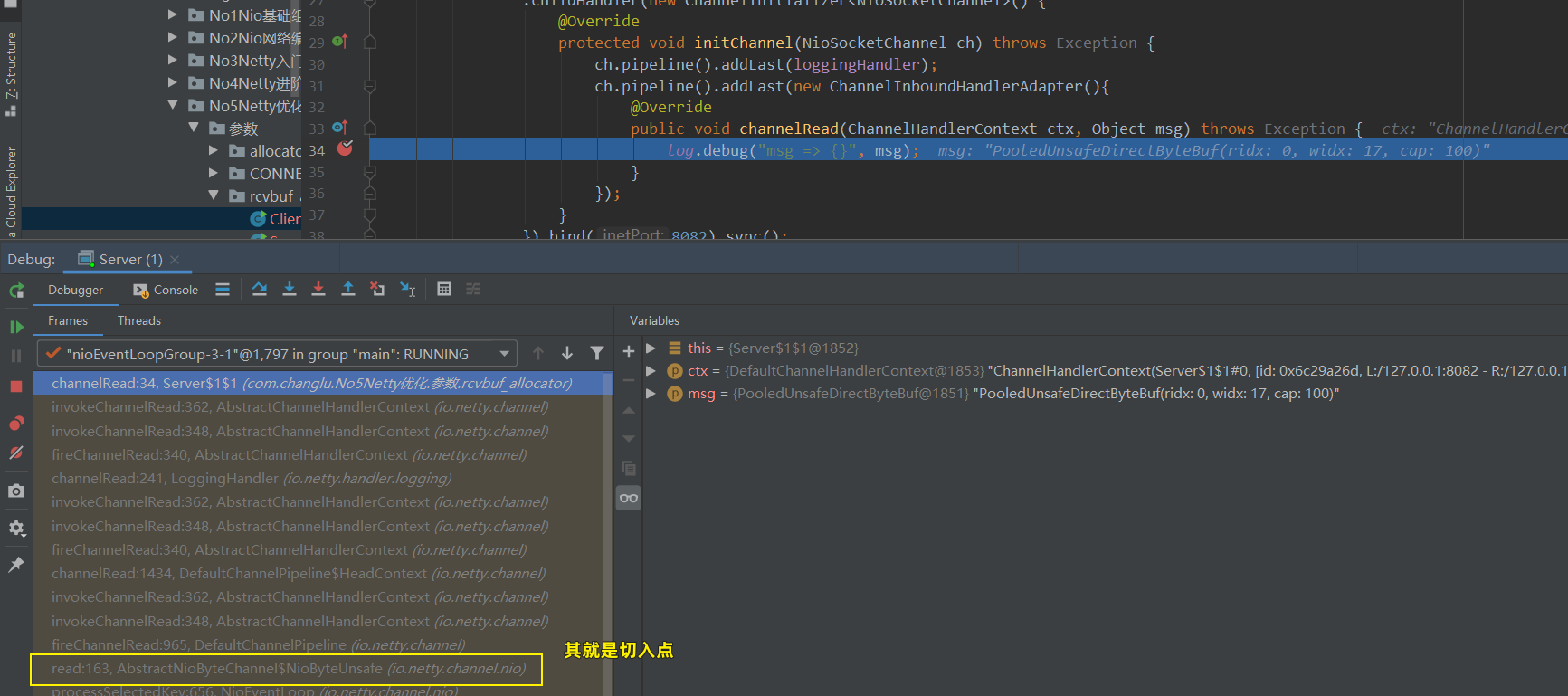The image size is (1568, 696).
Task: Click the override gutter icon on line 33
Action: (340, 128)
